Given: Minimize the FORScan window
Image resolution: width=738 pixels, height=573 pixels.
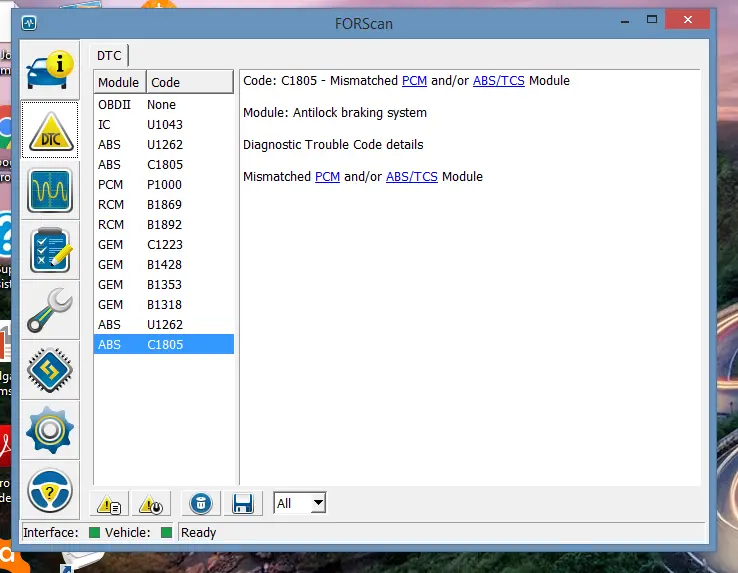Looking at the screenshot, I should 625,21.
